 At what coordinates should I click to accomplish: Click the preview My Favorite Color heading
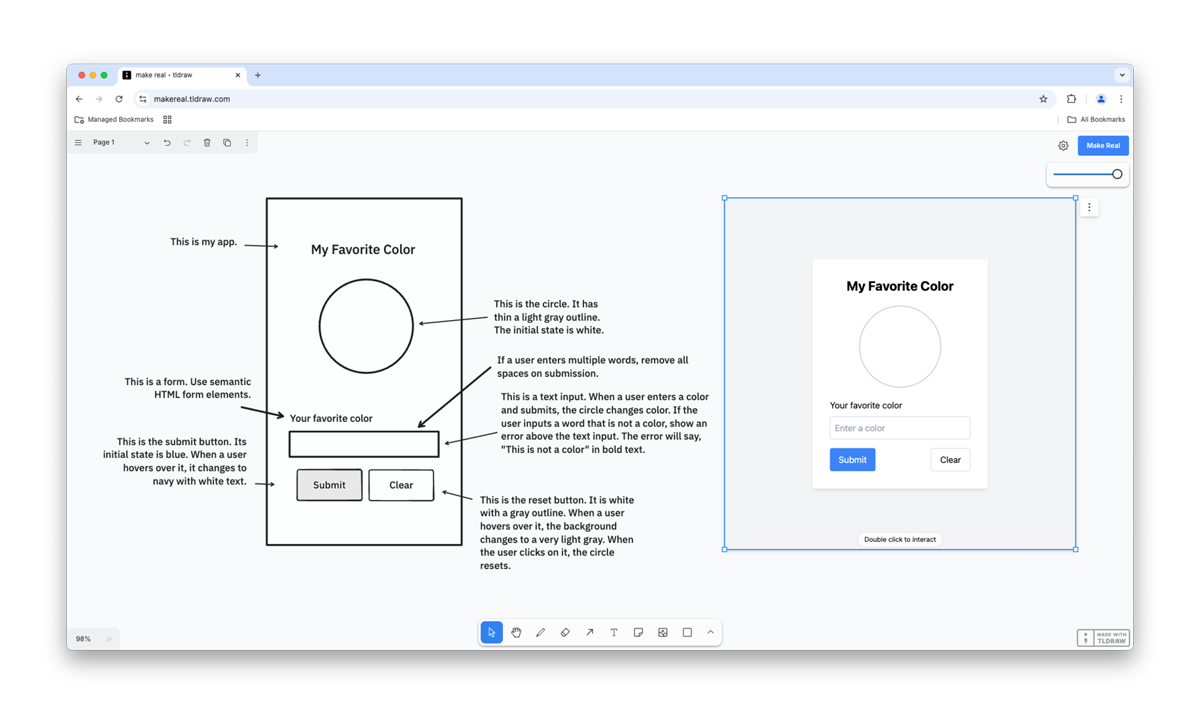point(900,286)
